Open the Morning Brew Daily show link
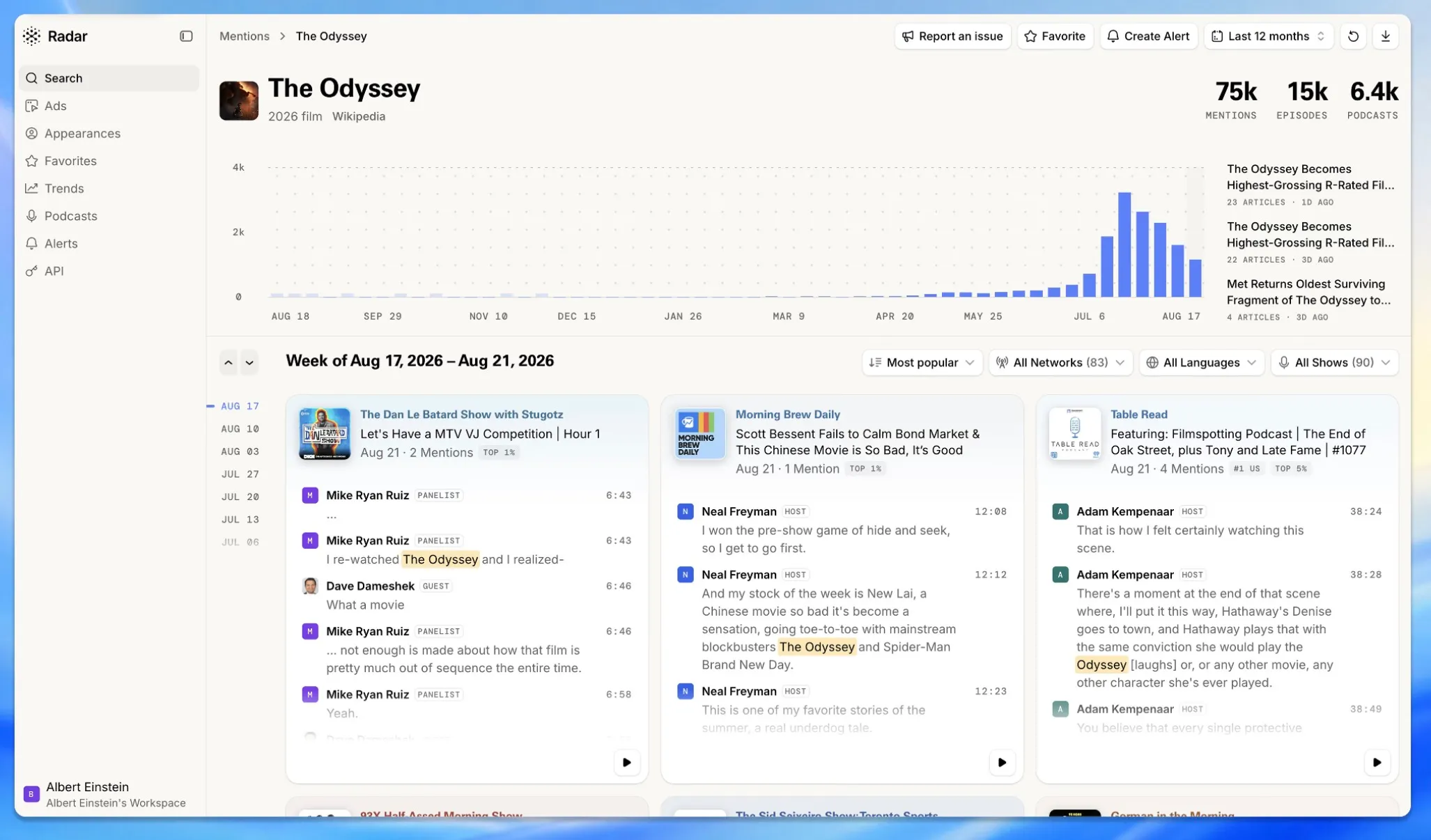The width and height of the screenshot is (1431, 840). 788,414
